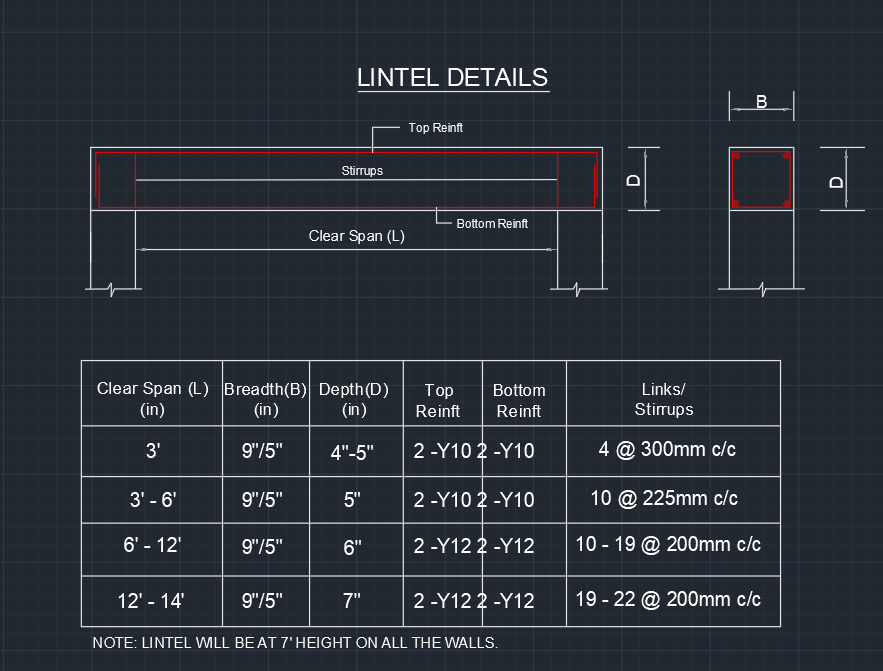Image resolution: width=883 pixels, height=671 pixels.
Task: Click the red lintel cross-section square
Action: point(760,181)
